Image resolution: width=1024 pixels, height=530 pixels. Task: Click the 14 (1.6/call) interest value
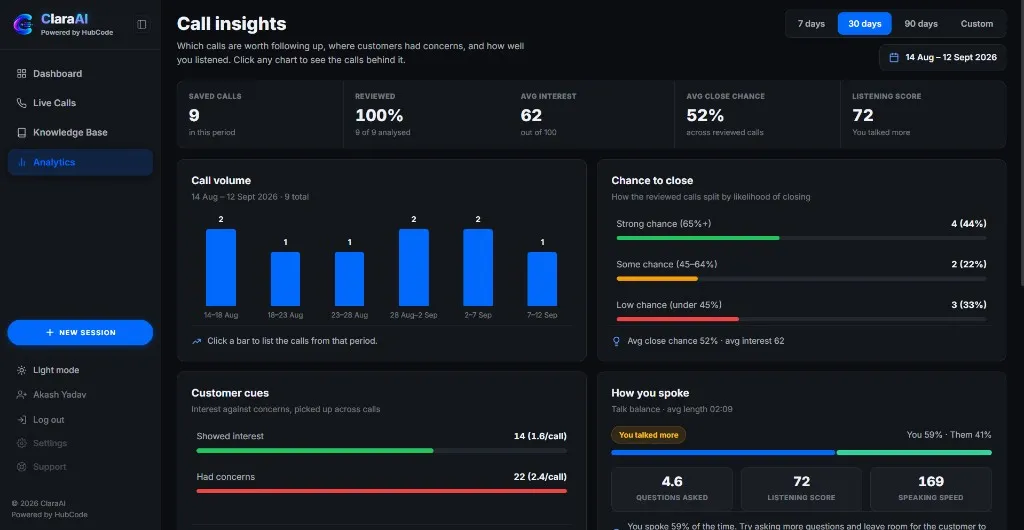coord(540,436)
